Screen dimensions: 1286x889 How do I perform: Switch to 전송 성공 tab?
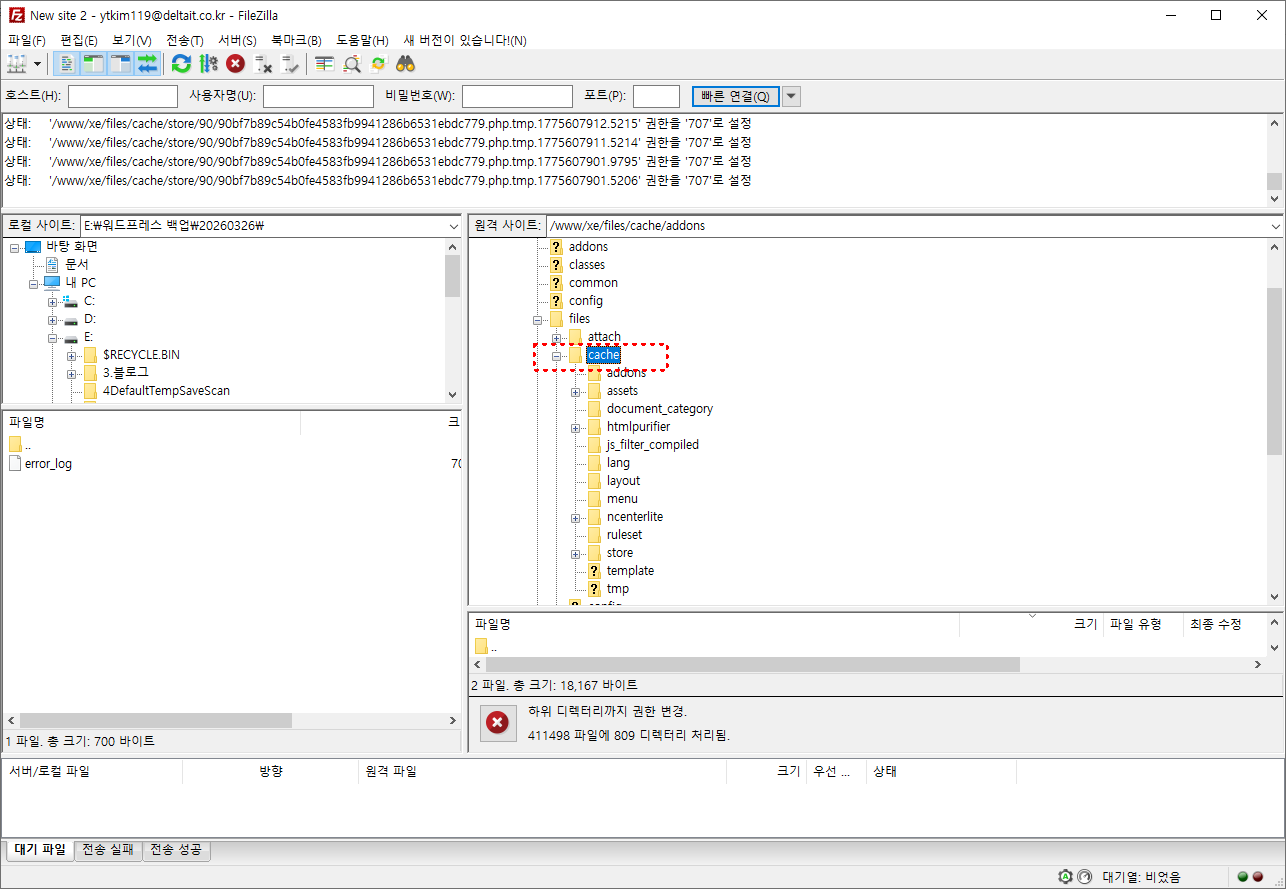pos(177,850)
